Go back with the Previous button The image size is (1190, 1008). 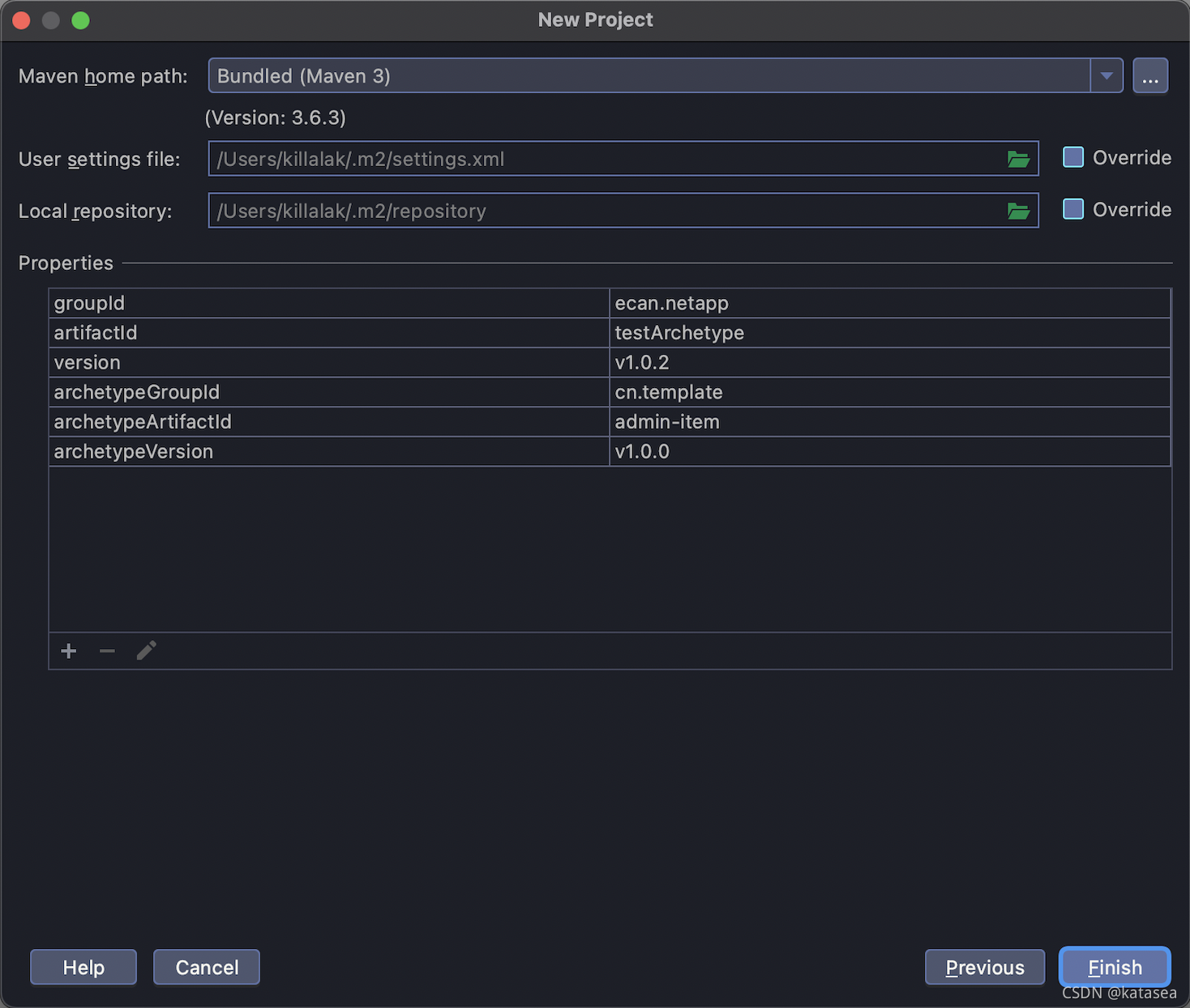pos(985,967)
